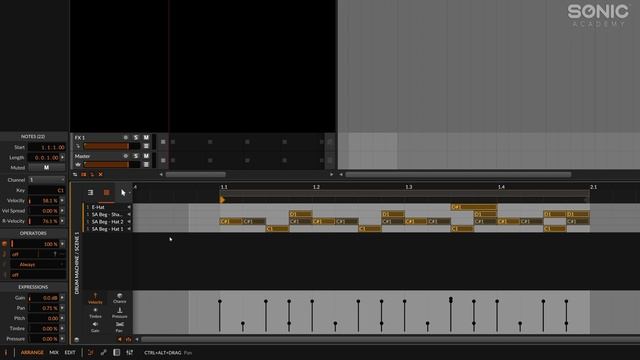Click the Vel Spread value field
This screenshot has width=640, height=360.
coord(44,211)
